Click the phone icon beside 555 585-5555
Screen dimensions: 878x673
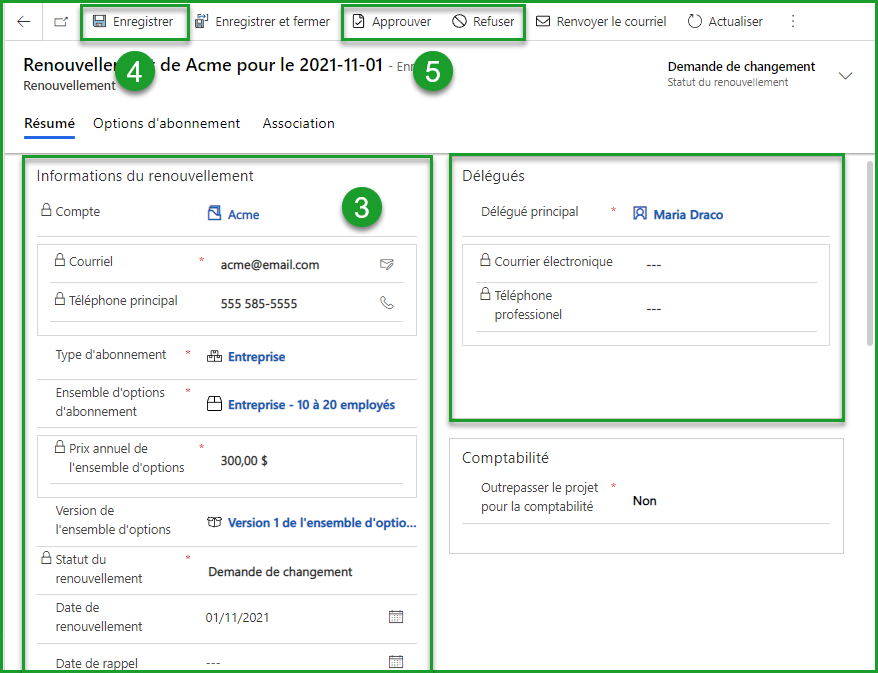tap(387, 302)
